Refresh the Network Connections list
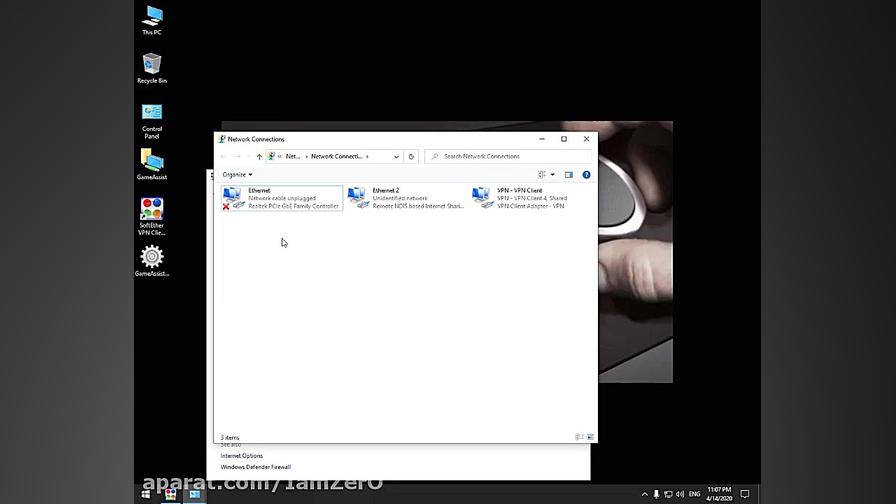The width and height of the screenshot is (896, 504). [x=411, y=157]
